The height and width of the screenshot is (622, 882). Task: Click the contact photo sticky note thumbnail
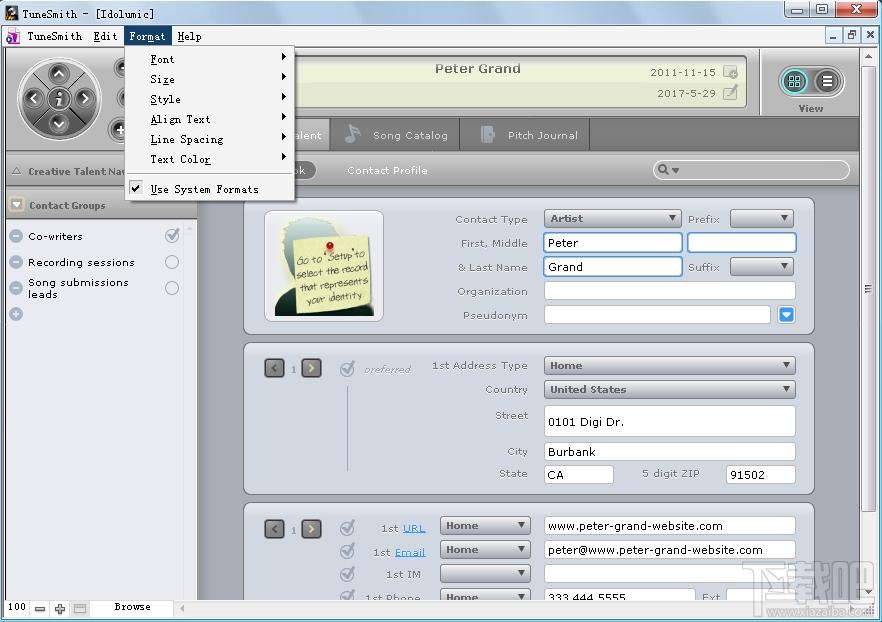[x=324, y=266]
